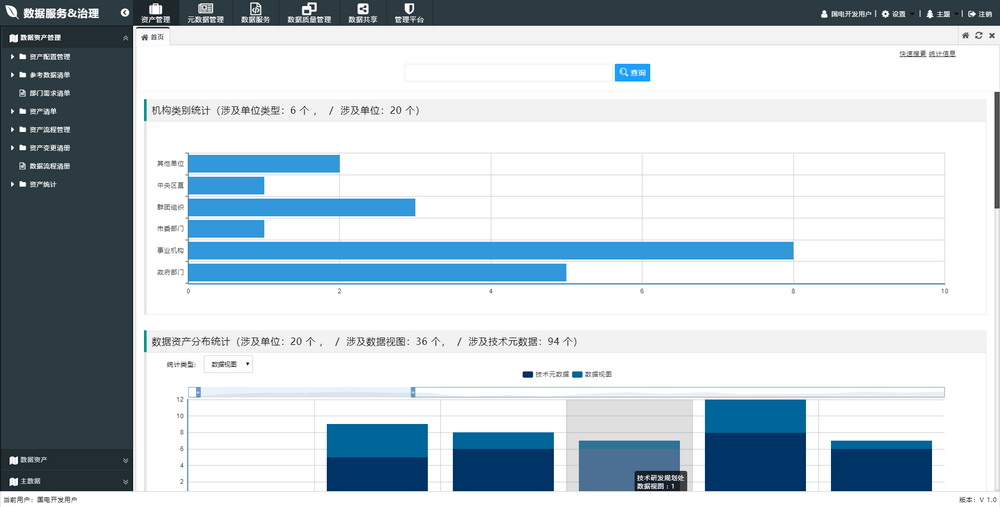Click the 统计信息 link
This screenshot has width=1000, height=507.
point(942,54)
